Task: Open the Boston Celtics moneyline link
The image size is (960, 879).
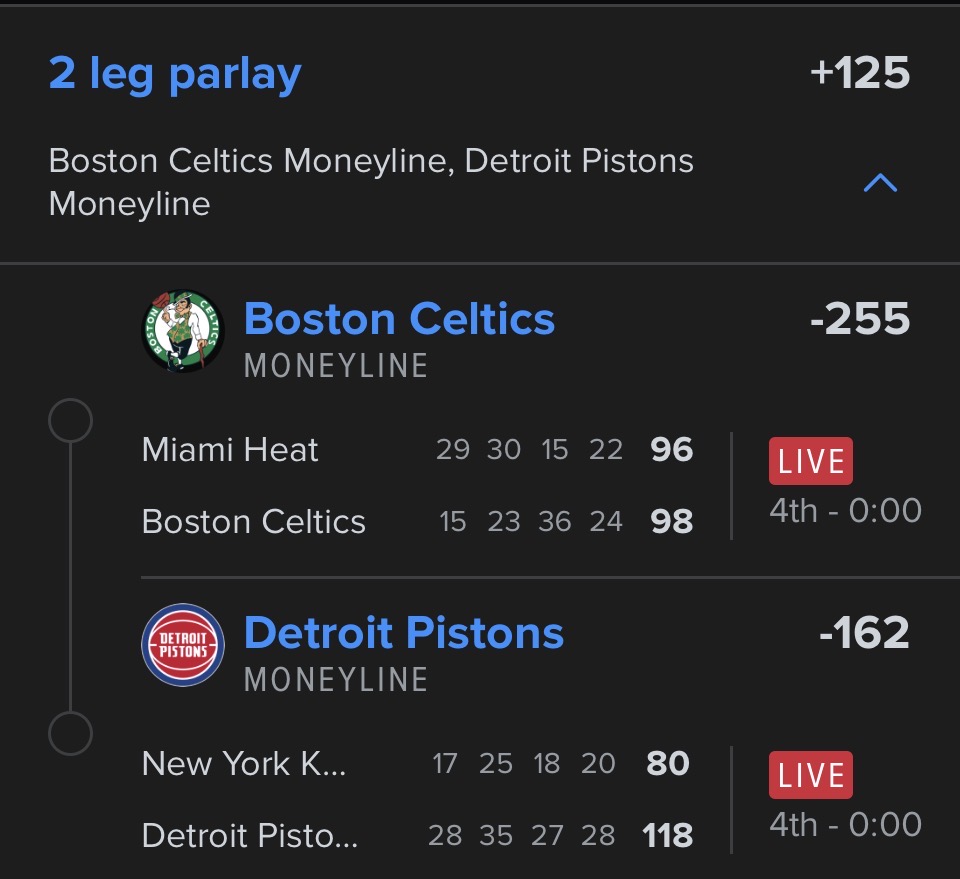Action: [399, 320]
